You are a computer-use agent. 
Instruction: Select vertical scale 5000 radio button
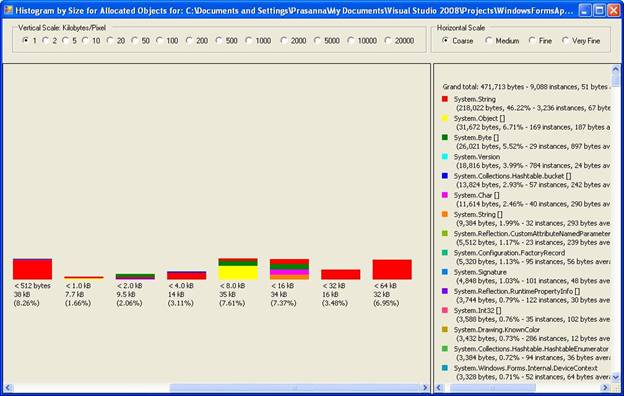pos(317,41)
